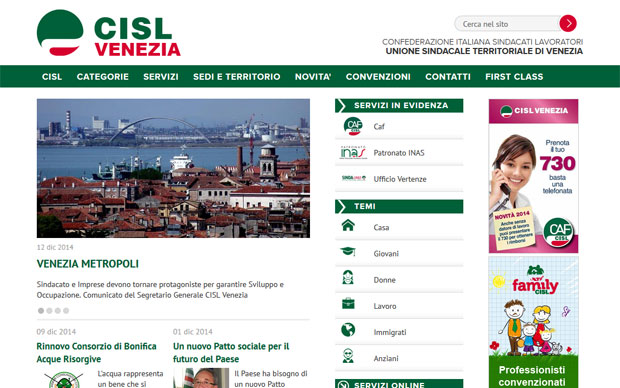Click the 12 dic 2014 date text
620x388 pixels.
tap(55, 247)
